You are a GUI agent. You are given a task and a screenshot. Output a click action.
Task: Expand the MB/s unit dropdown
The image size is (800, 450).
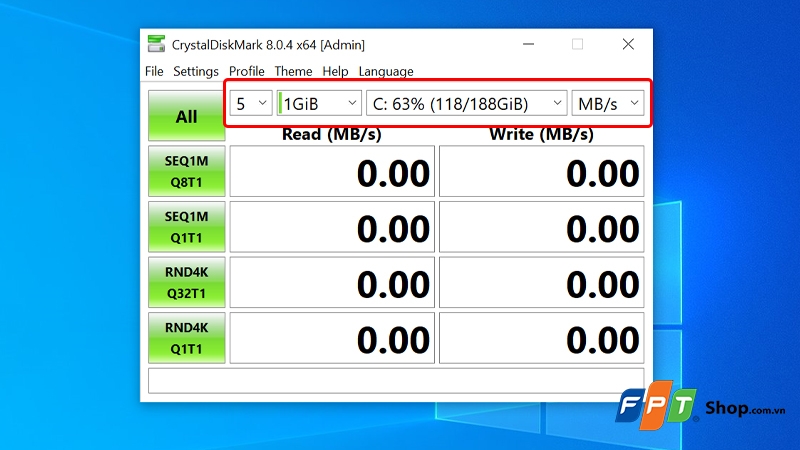coord(608,103)
